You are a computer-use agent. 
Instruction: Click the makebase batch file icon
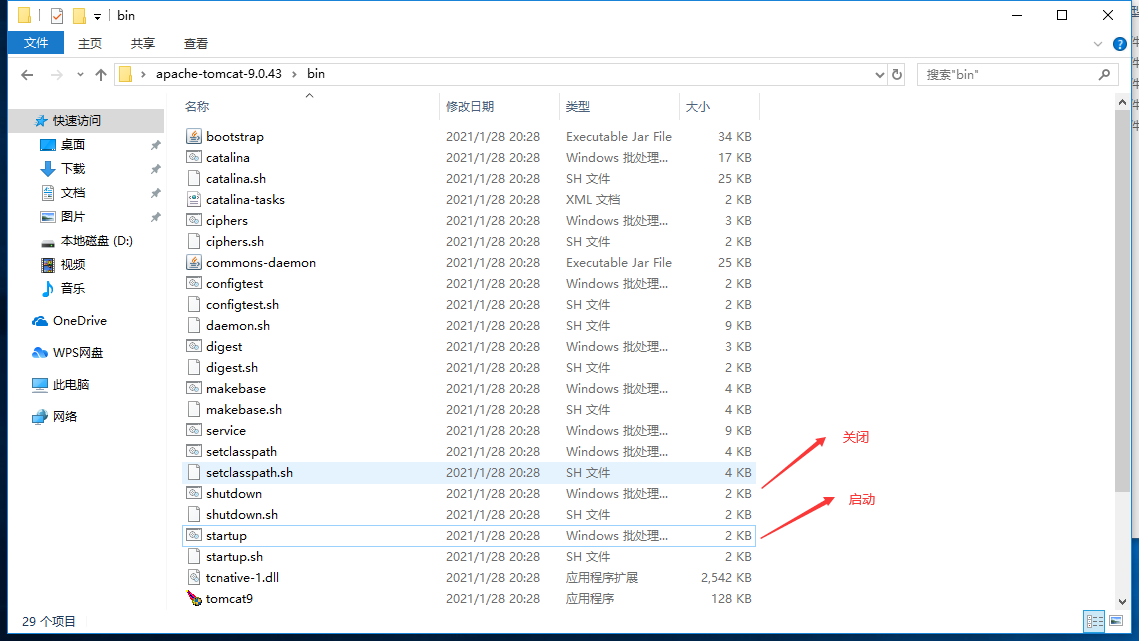pos(194,389)
